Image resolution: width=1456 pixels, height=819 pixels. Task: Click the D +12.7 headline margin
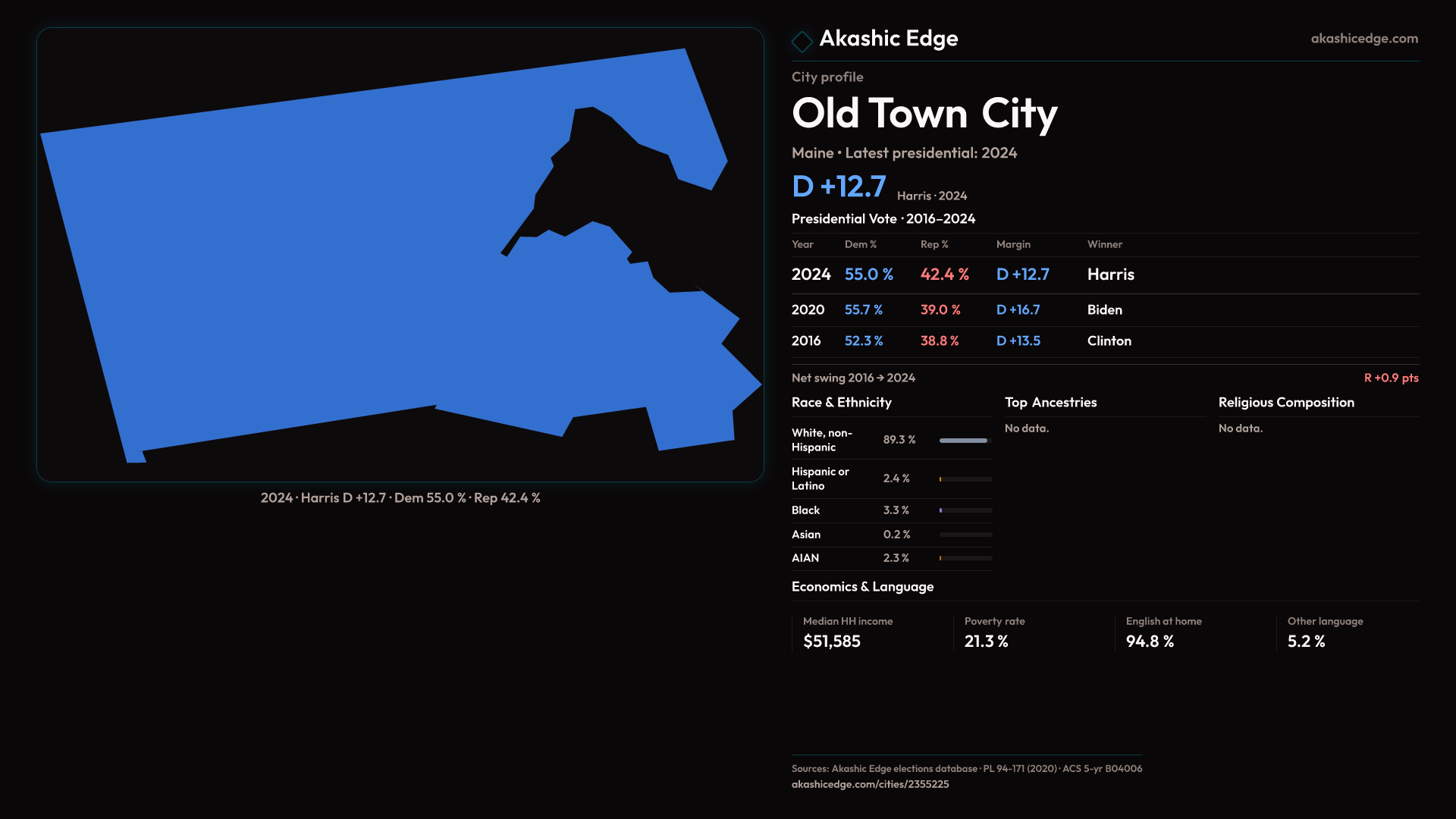[839, 187]
